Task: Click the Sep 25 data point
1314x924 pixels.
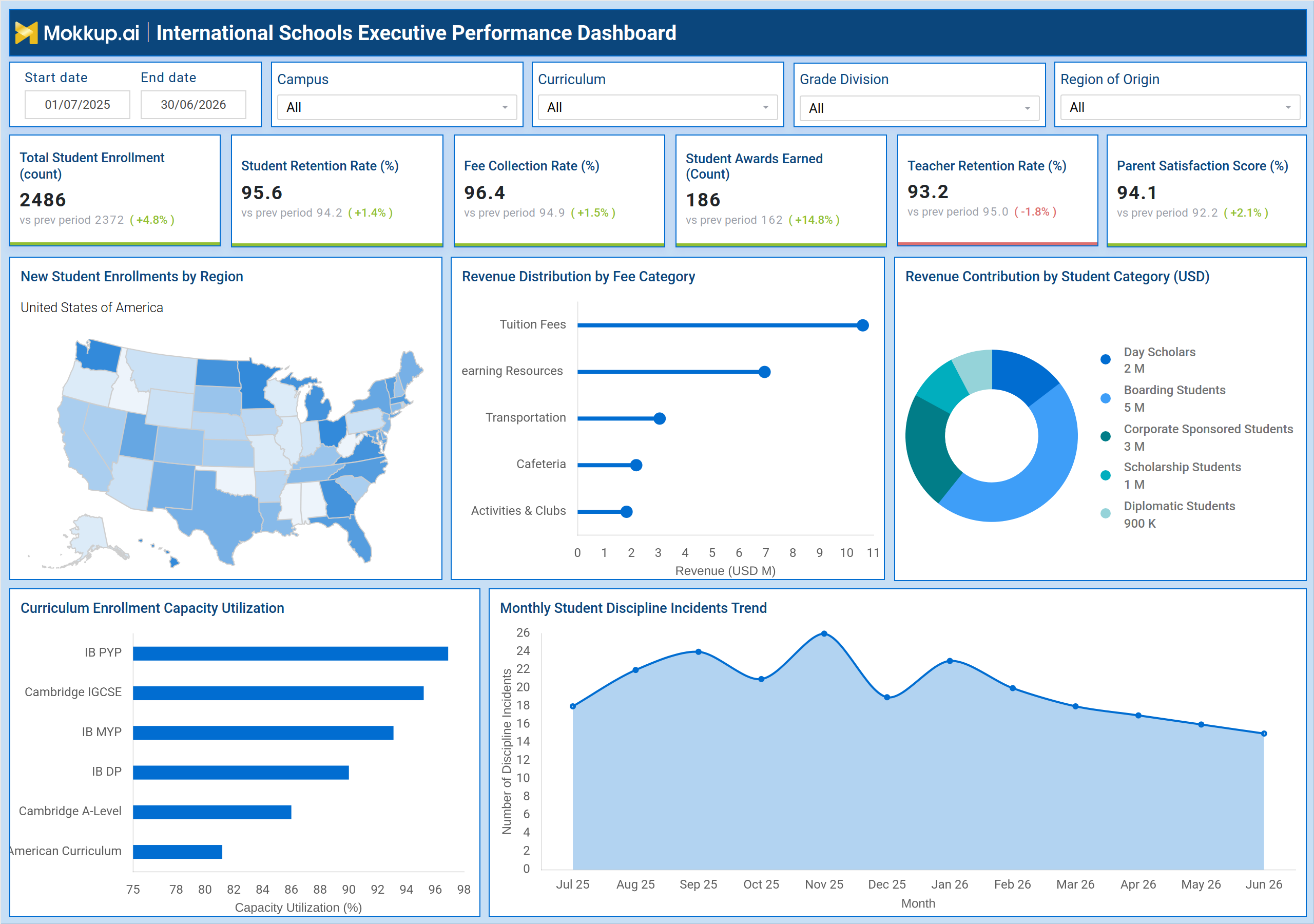Action: [x=699, y=652]
